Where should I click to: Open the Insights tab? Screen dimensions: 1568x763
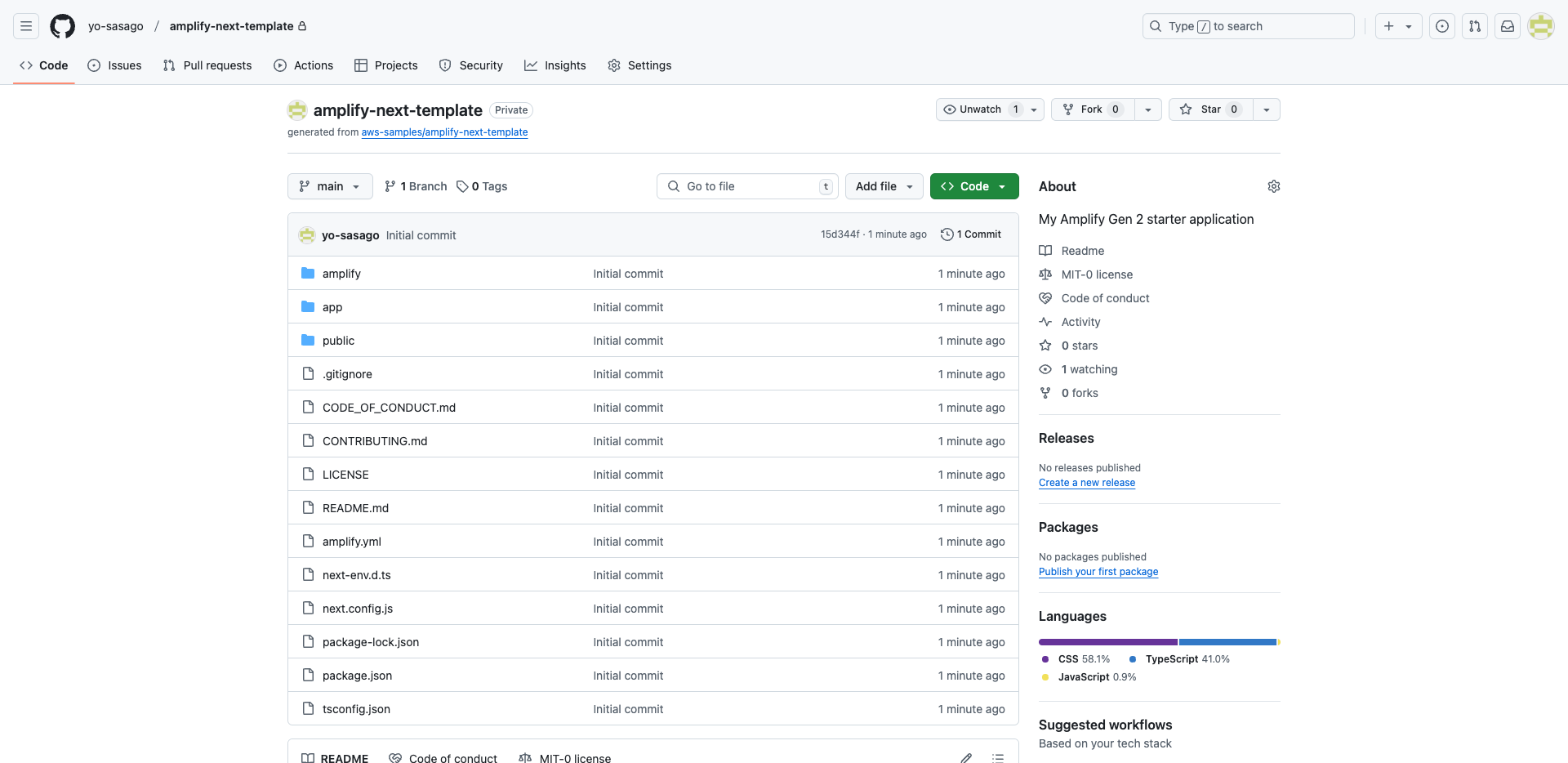click(555, 65)
